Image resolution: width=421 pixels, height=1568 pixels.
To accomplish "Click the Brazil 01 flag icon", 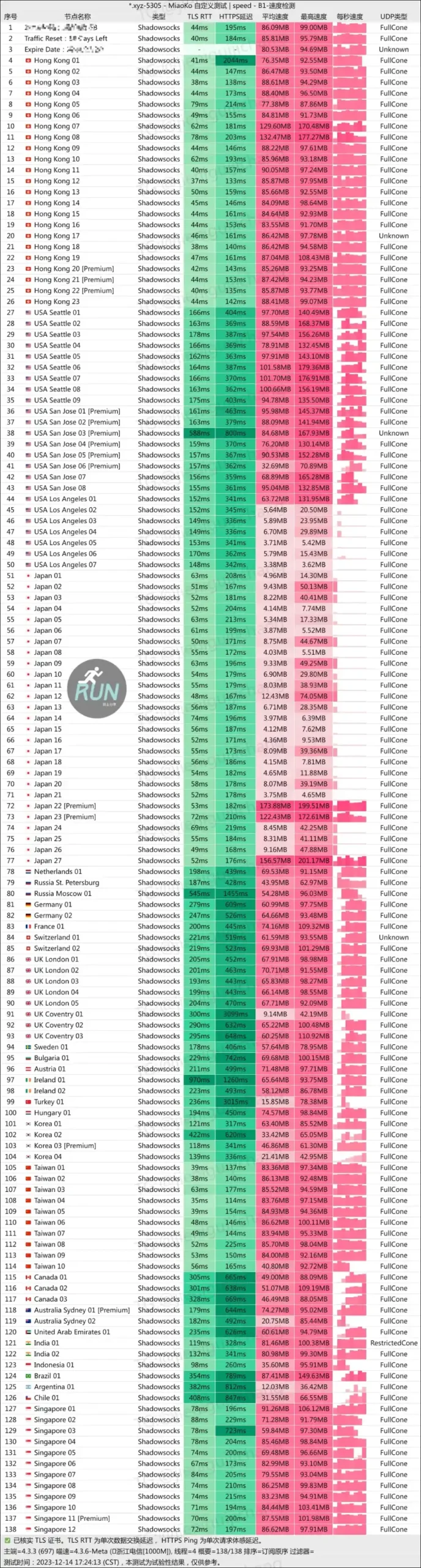I will 28,1376.
